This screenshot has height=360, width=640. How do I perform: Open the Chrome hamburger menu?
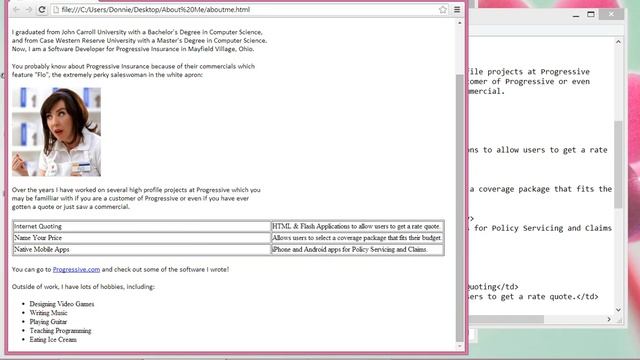click(457, 9)
